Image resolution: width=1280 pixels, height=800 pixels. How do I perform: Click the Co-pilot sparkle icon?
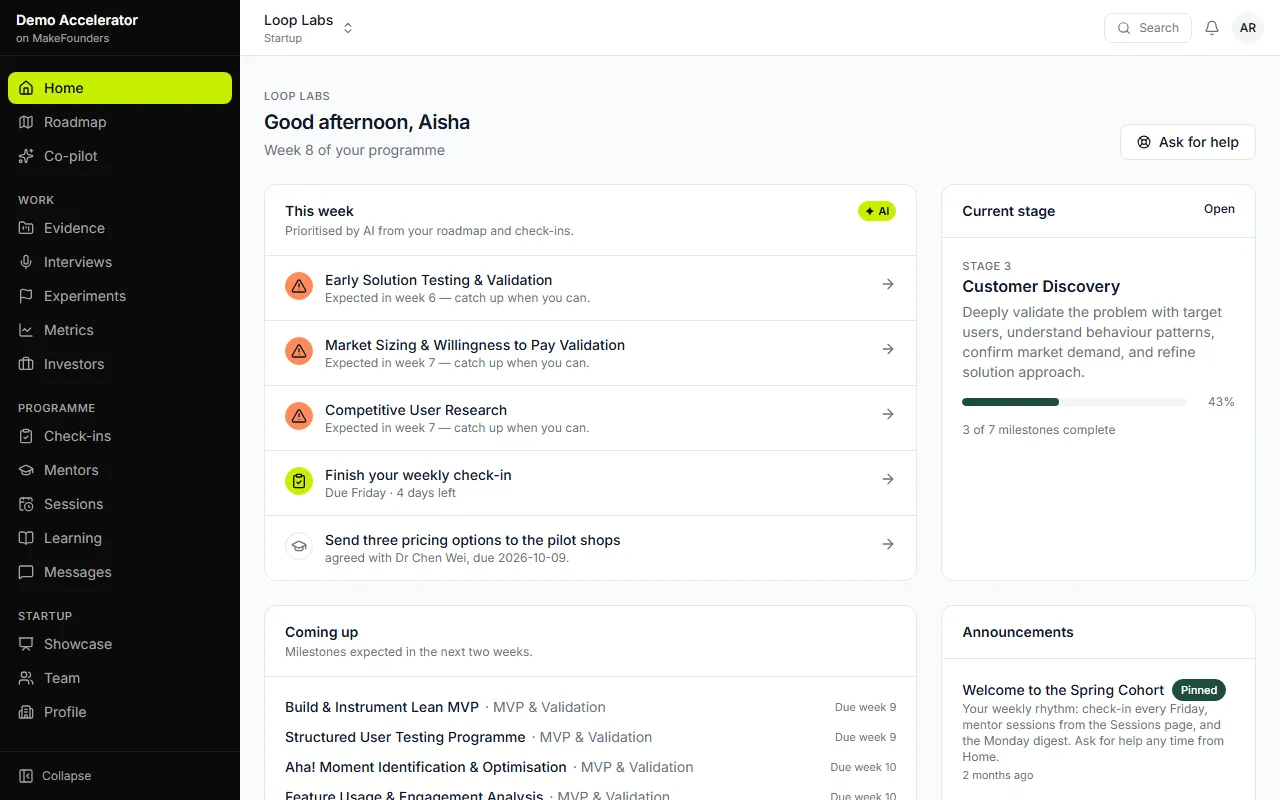coord(26,156)
